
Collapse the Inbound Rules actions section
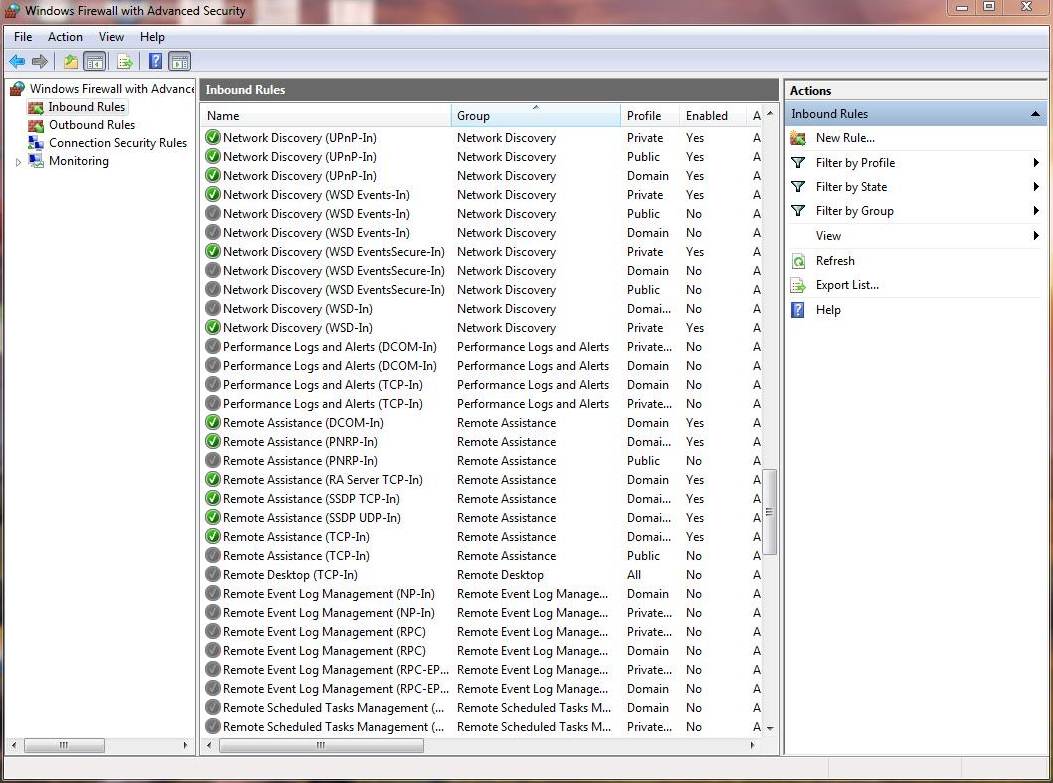point(1036,114)
